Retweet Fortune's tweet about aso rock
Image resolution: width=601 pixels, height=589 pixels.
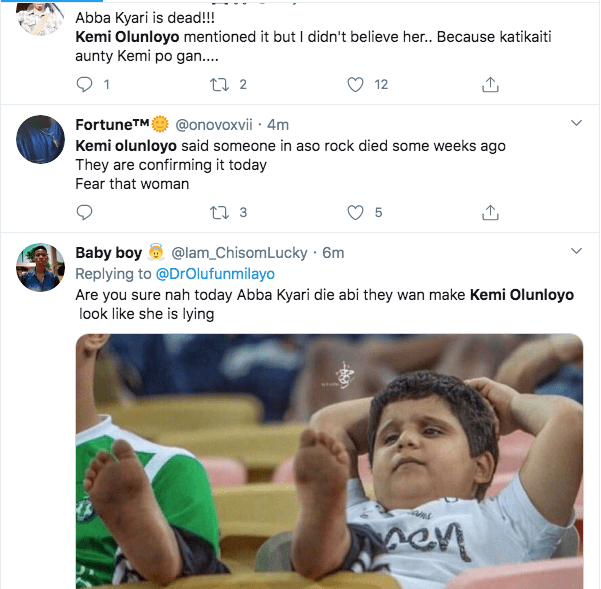(x=218, y=212)
